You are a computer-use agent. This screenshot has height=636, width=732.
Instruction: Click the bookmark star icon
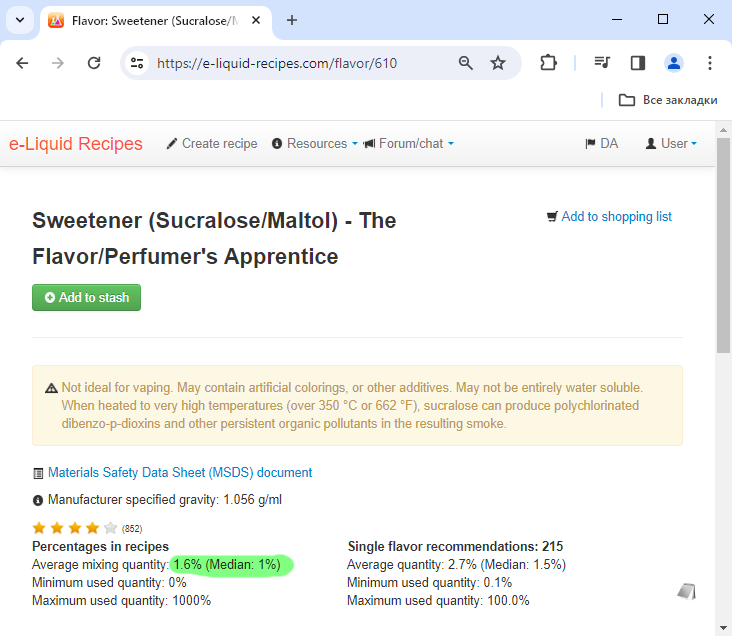tap(498, 63)
